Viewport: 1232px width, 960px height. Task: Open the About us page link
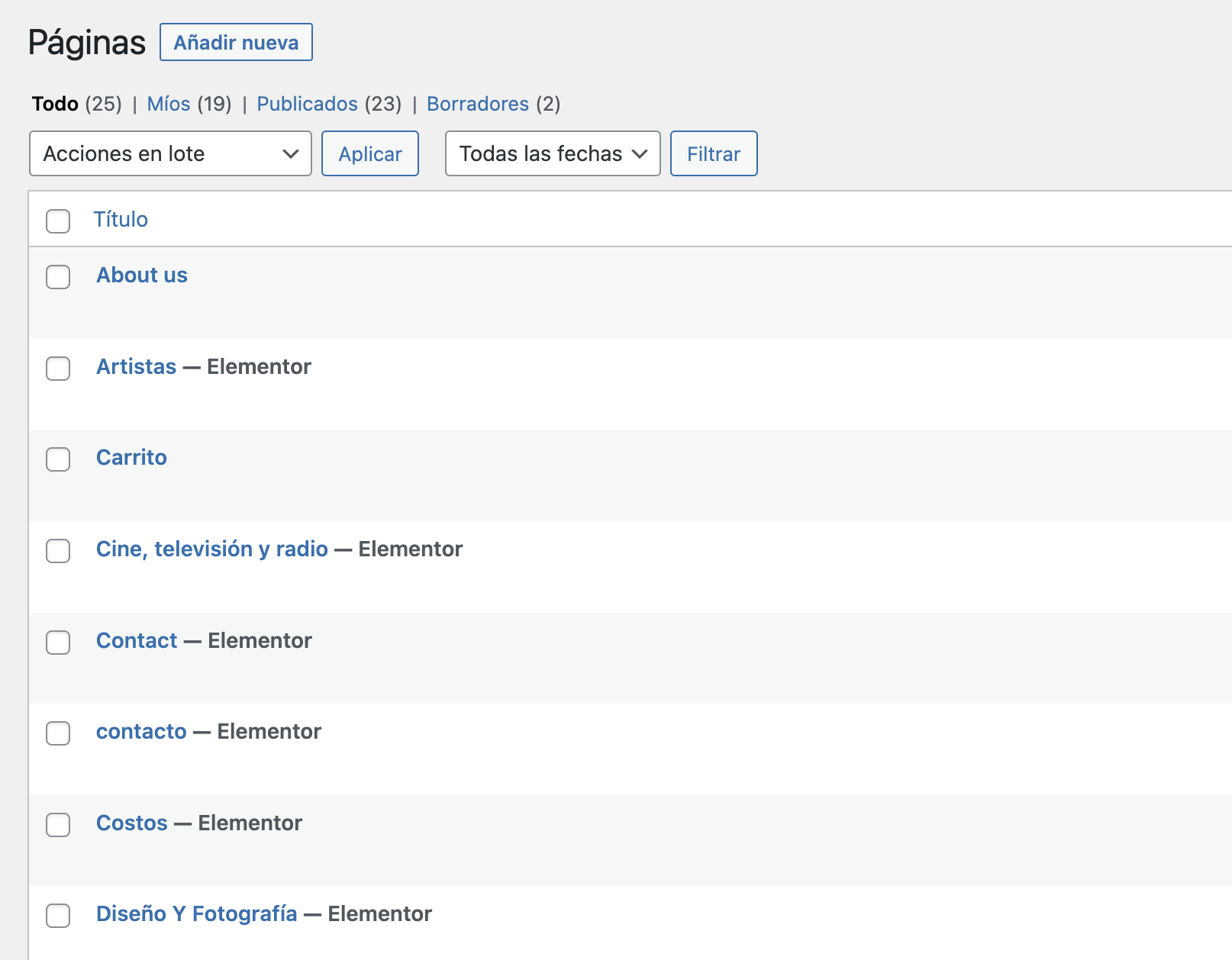tap(142, 275)
